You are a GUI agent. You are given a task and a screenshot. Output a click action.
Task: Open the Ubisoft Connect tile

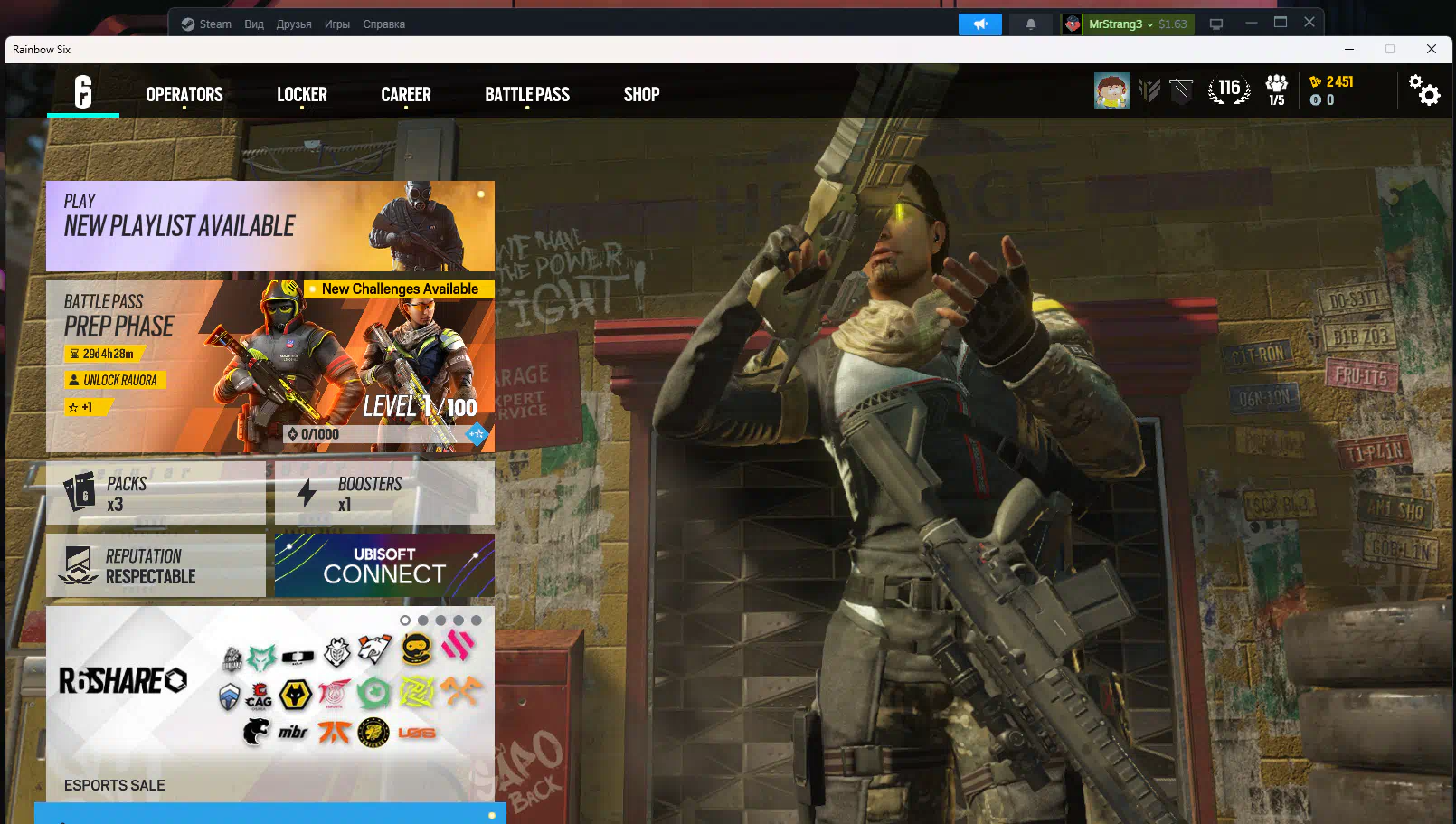pos(384,565)
